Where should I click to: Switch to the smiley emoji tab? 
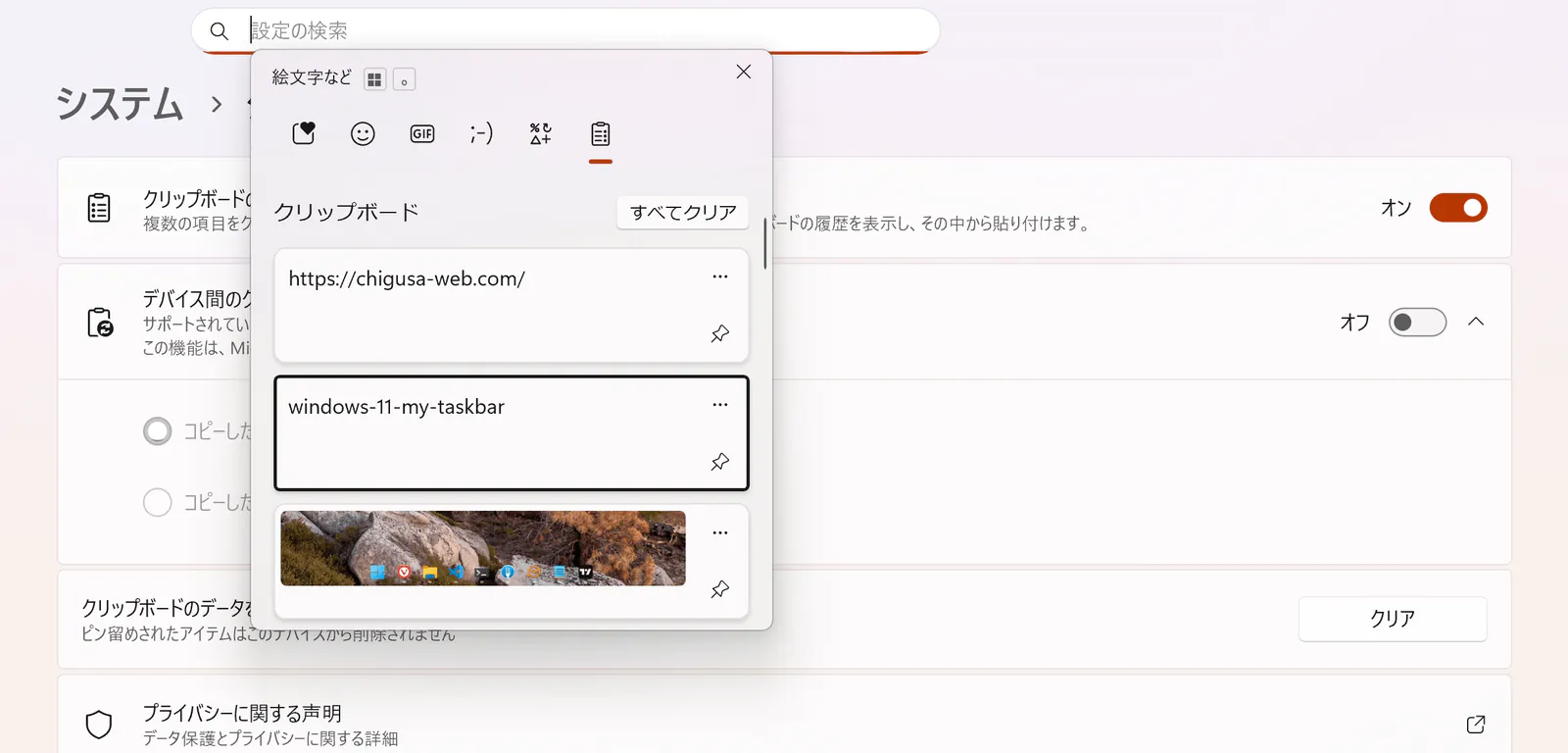(x=363, y=133)
